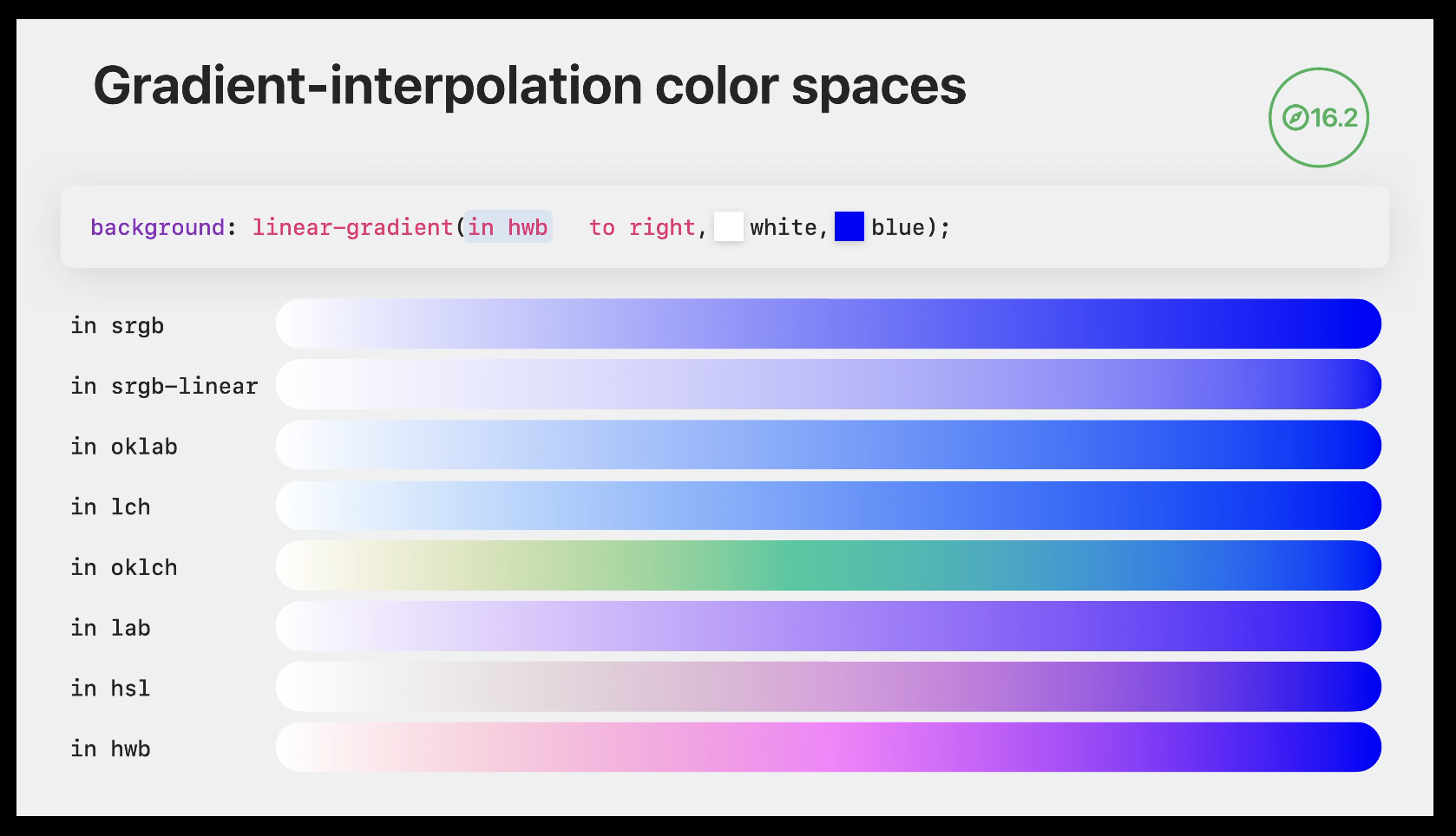Viewport: 1456px width, 836px height.
Task: Click the 'in srgb-linear' row label
Action: 164,386
